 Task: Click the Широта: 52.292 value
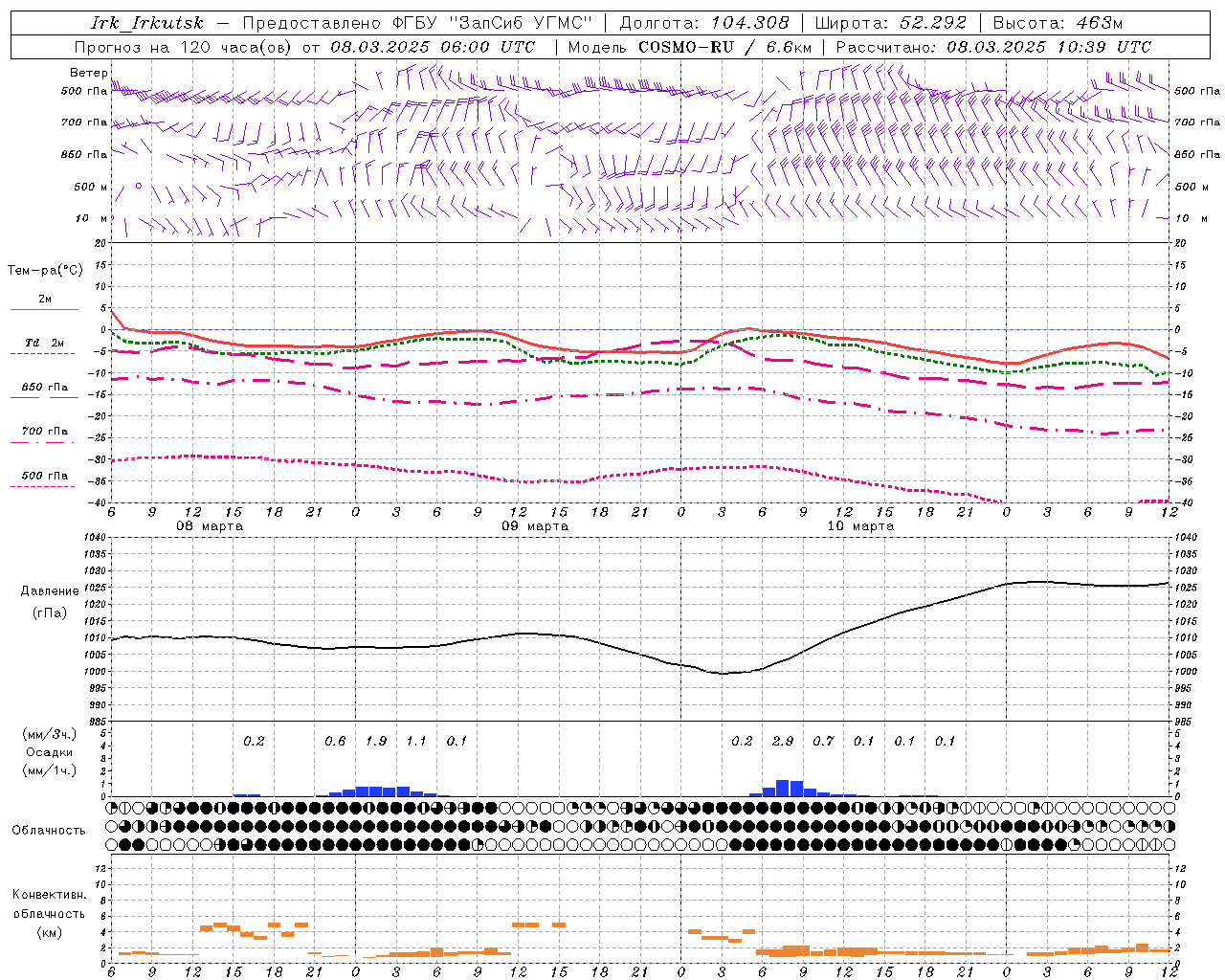(891, 23)
